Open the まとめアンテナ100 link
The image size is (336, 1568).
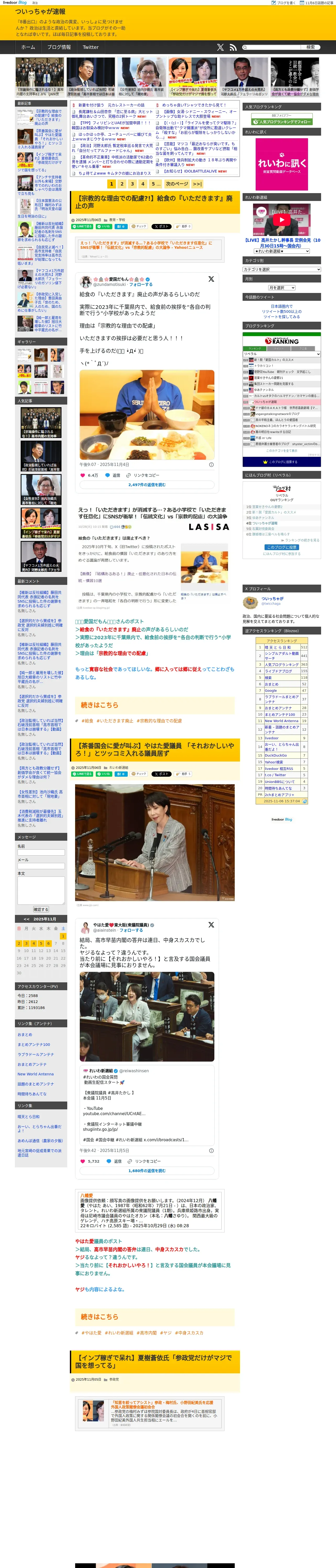(x=34, y=1045)
